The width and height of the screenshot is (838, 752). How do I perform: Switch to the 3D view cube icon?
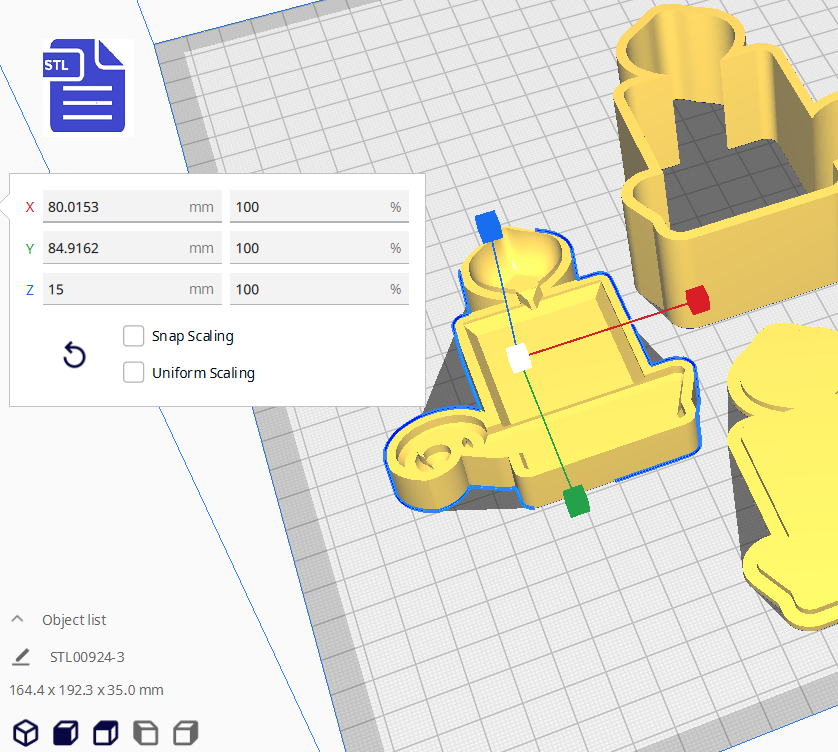(26, 733)
